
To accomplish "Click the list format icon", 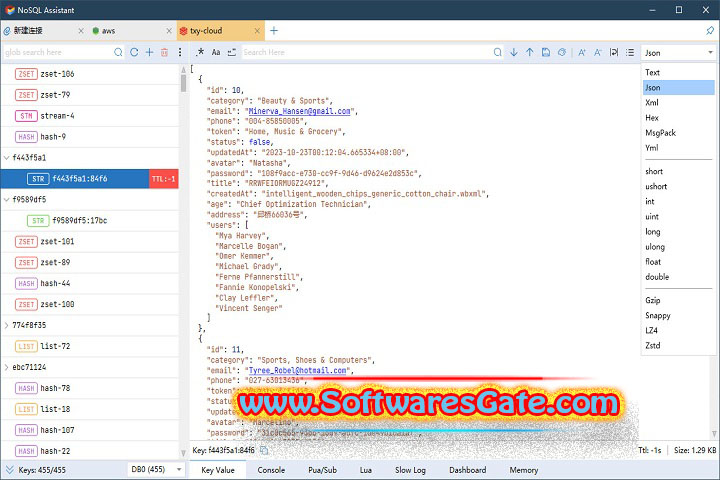I will pos(630,52).
